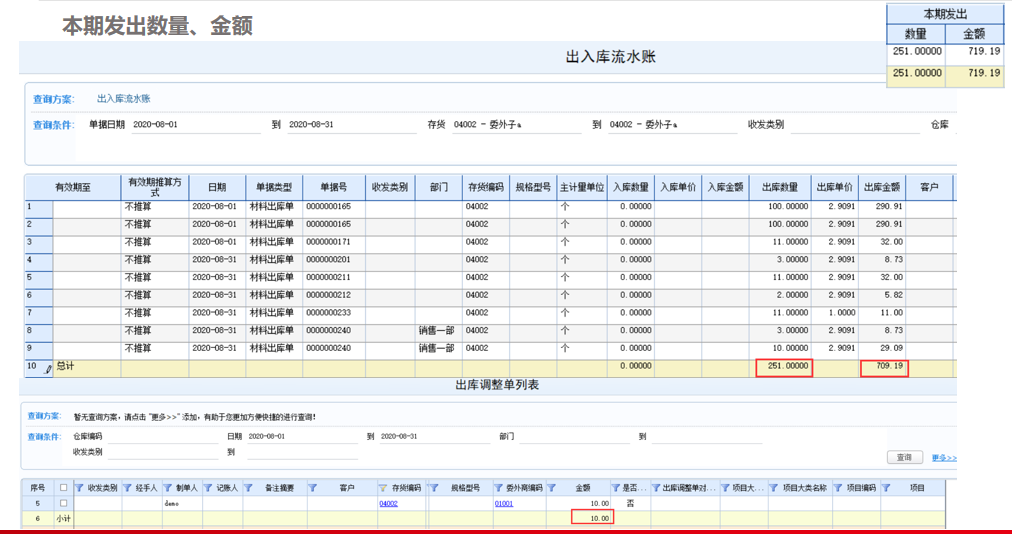Click the 收发类别 field in flow ledger conditions
1012x534 pixels.
855,125
